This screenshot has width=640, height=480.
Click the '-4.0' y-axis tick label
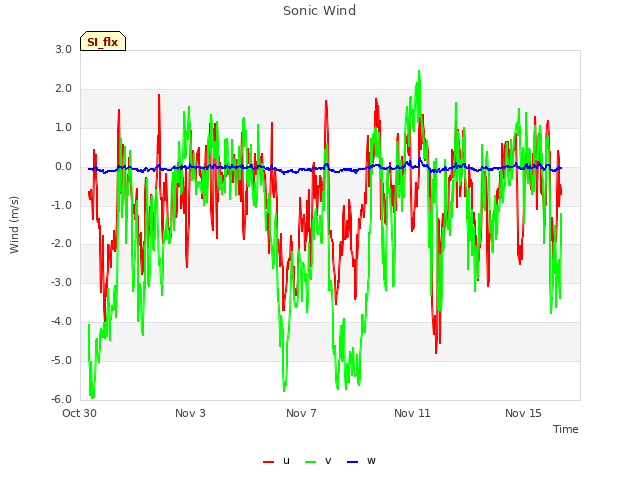tap(62, 322)
